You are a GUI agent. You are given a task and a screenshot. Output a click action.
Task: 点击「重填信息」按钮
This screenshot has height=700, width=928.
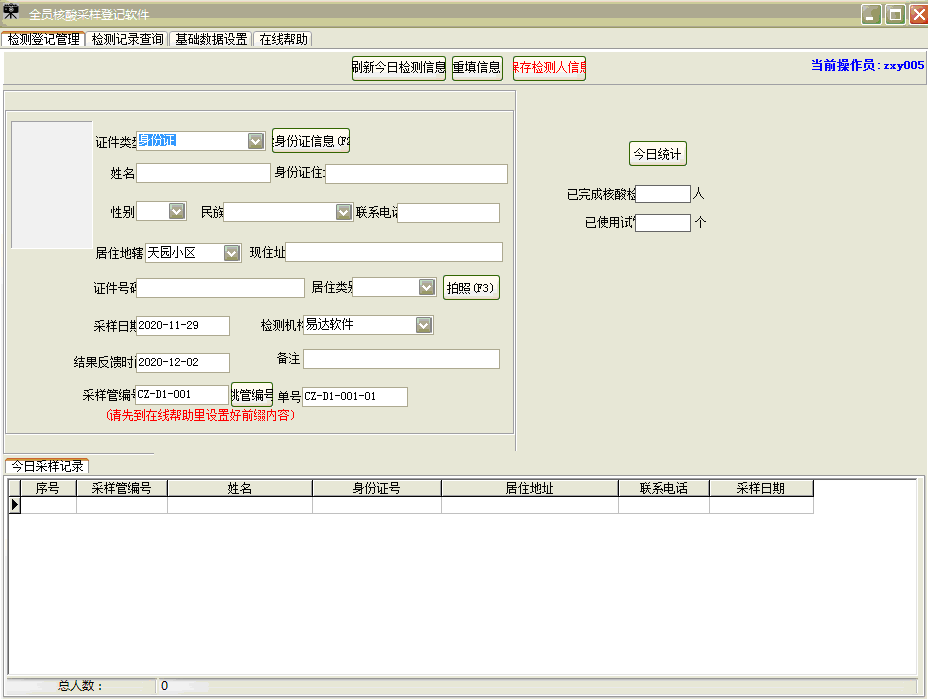[x=477, y=68]
